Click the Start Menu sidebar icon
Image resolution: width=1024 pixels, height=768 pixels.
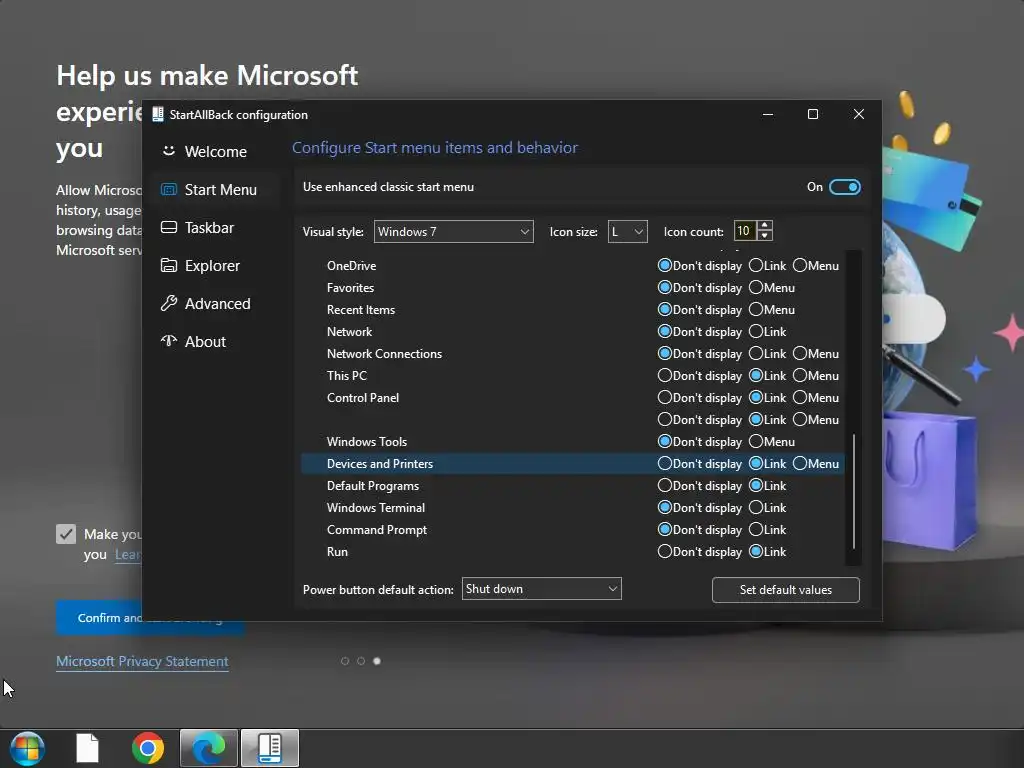pyautogui.click(x=168, y=189)
